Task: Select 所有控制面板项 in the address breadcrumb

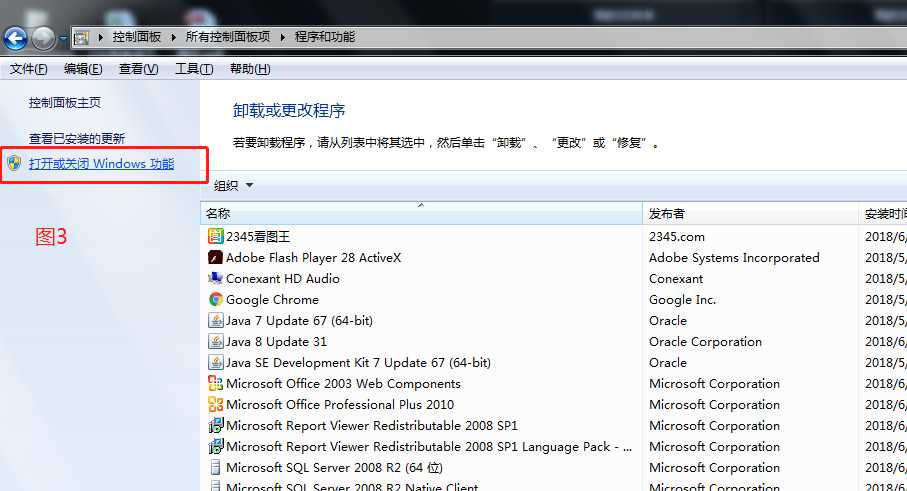Action: point(228,37)
